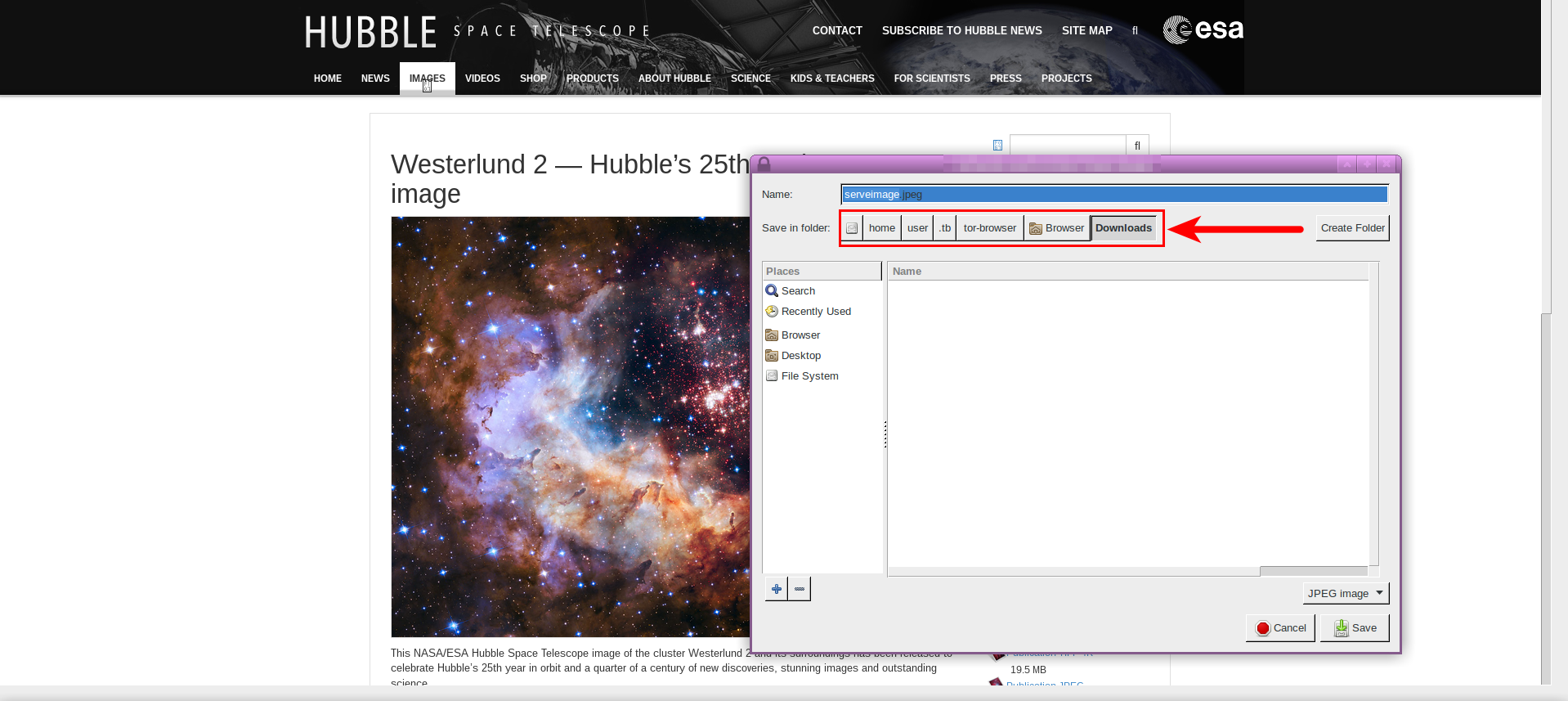This screenshot has height=701, width=1568.
Task: Toggle the tor-browser path segment
Action: point(989,228)
